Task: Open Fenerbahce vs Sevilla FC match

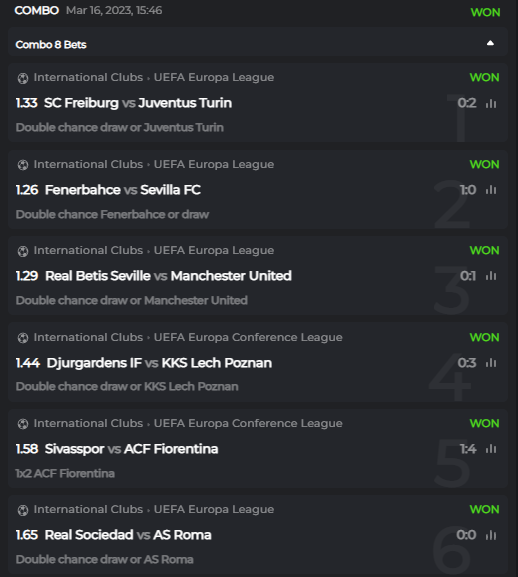Action: click(123, 190)
